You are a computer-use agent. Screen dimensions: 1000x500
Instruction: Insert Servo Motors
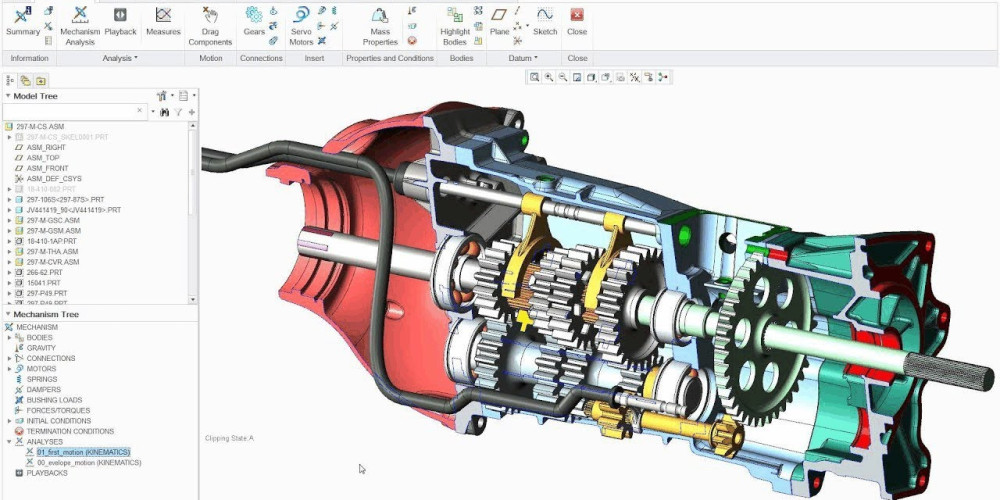[x=301, y=26]
